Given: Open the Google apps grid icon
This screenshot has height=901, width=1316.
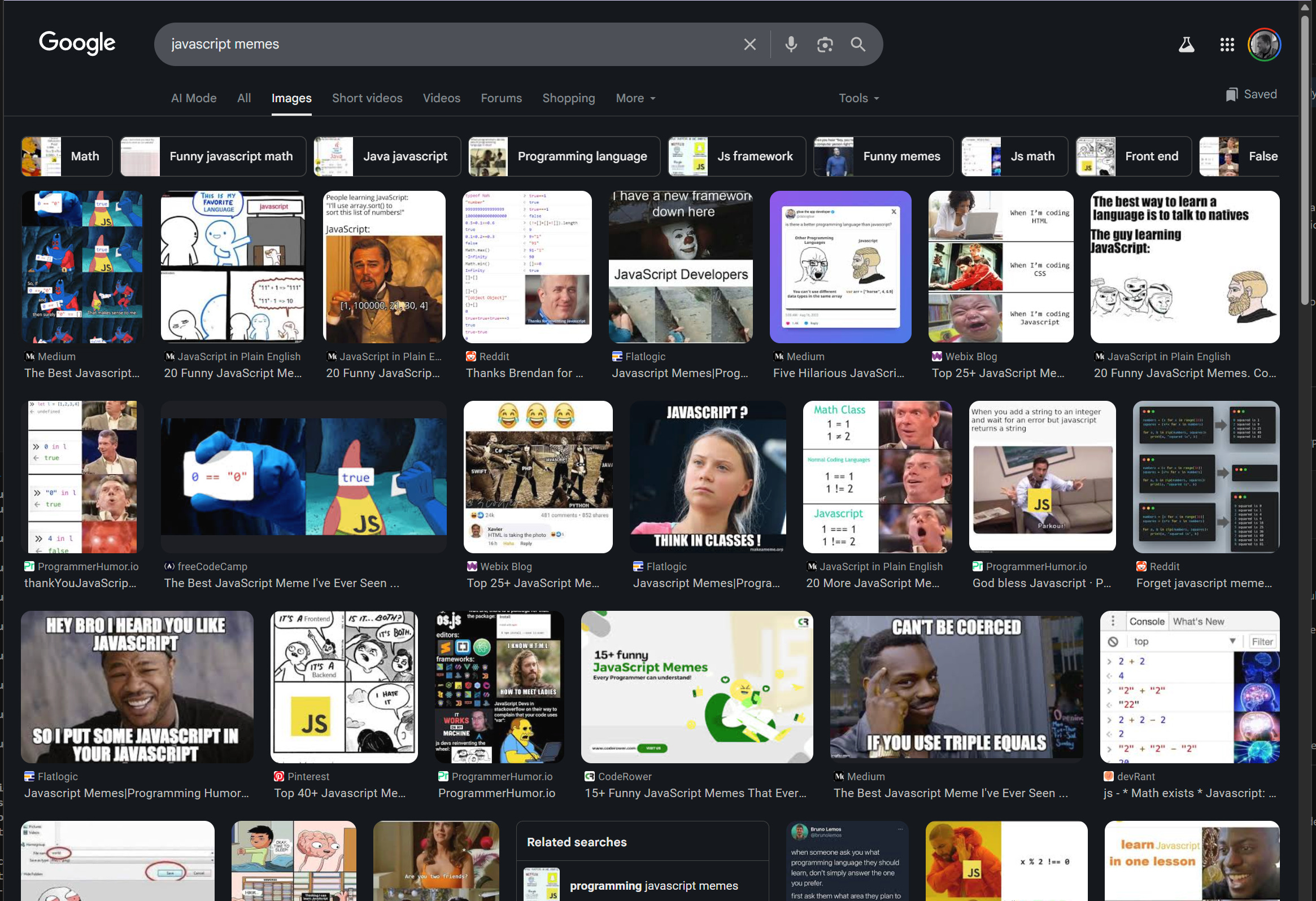Looking at the screenshot, I should tap(1227, 44).
